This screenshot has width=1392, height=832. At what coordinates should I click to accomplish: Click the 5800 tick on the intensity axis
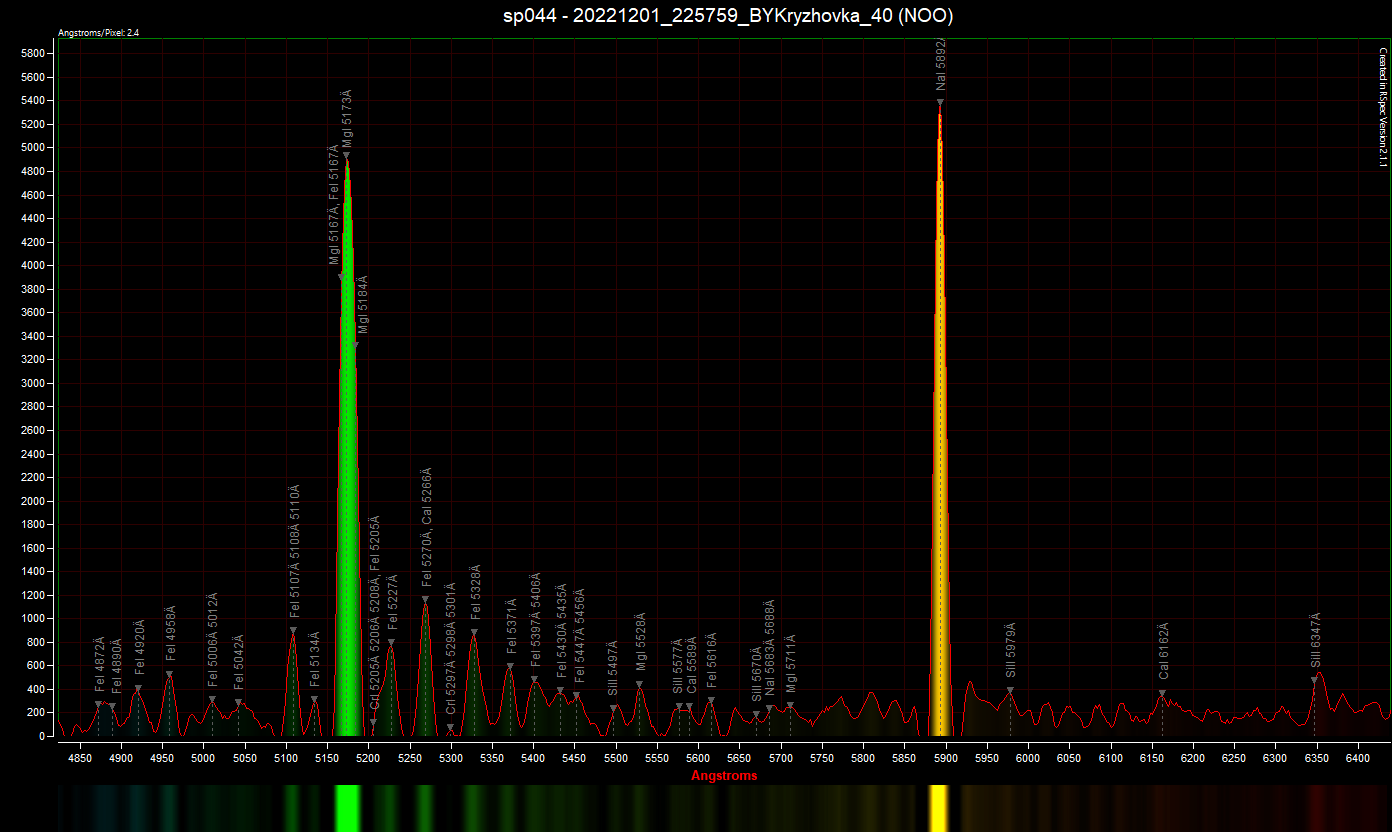tap(35, 53)
